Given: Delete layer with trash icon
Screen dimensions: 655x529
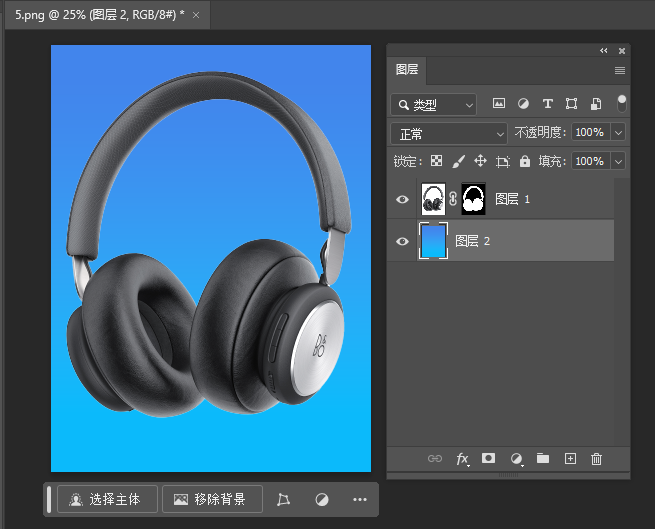Looking at the screenshot, I should click(597, 459).
